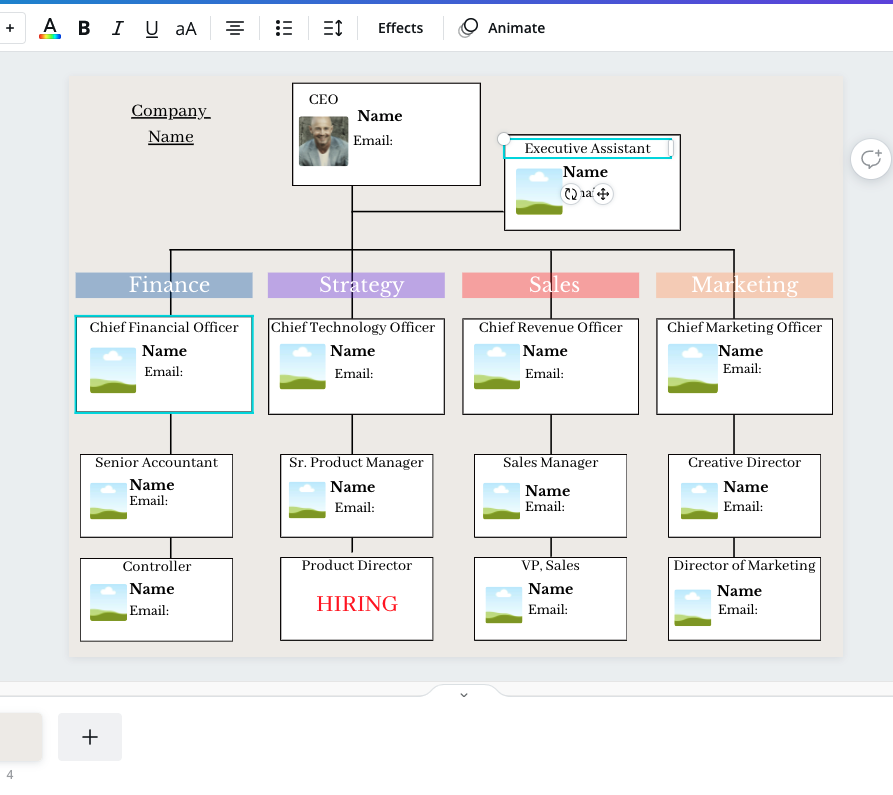The image size is (893, 795).
Task: Select the Strategy header banner
Action: click(357, 285)
